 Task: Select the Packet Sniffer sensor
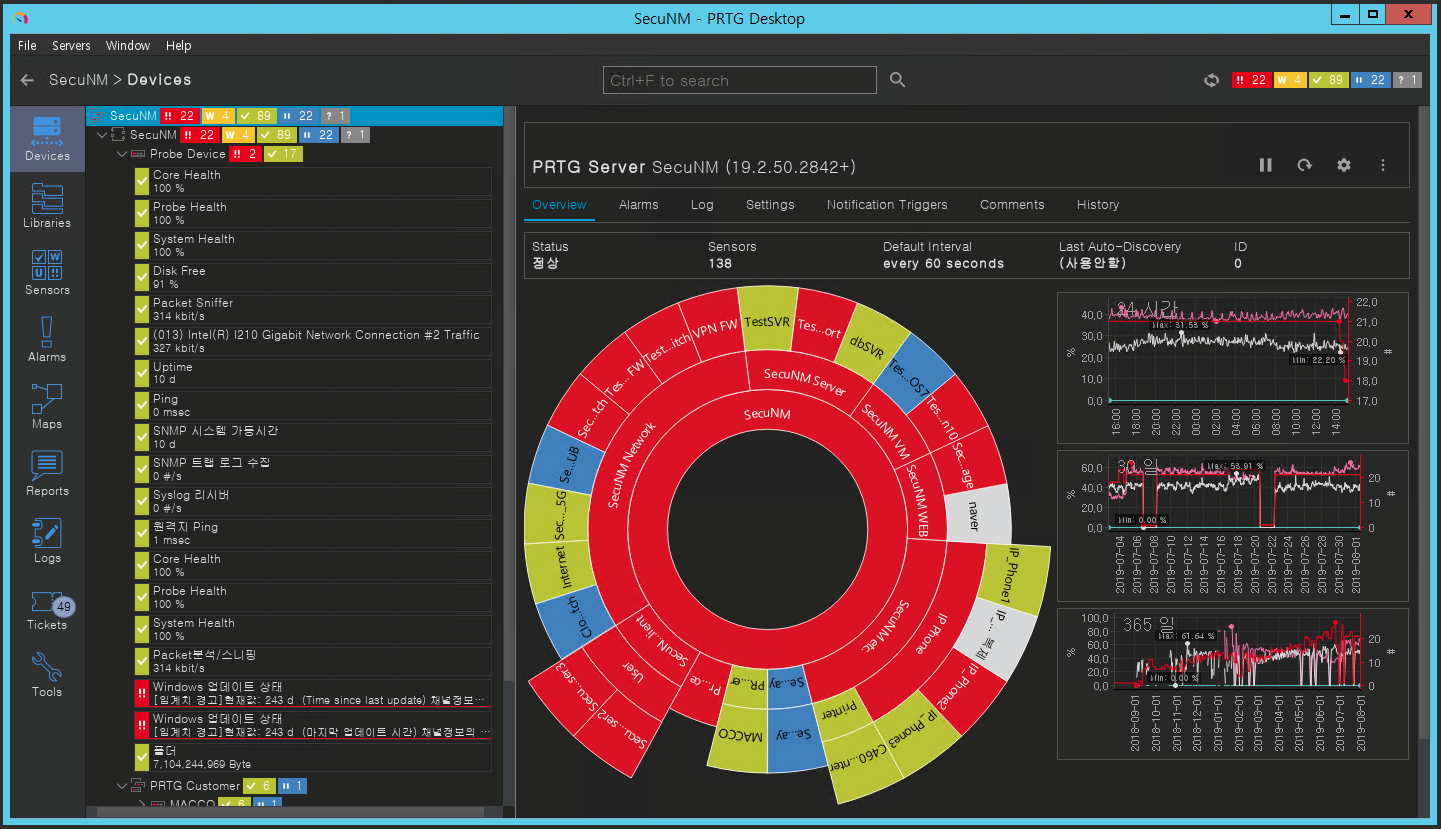(x=312, y=309)
